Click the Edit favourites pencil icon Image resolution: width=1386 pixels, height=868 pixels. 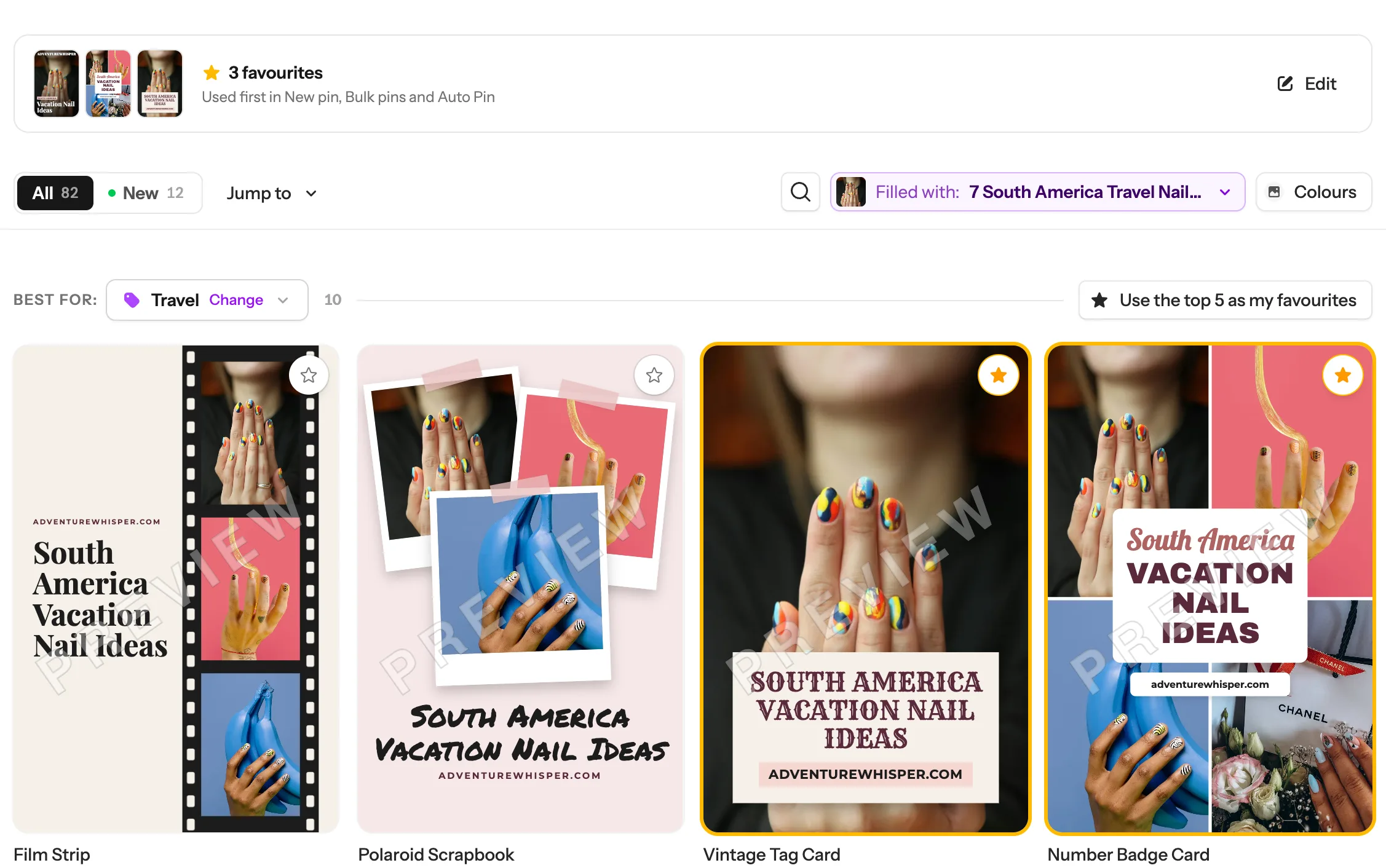point(1285,84)
